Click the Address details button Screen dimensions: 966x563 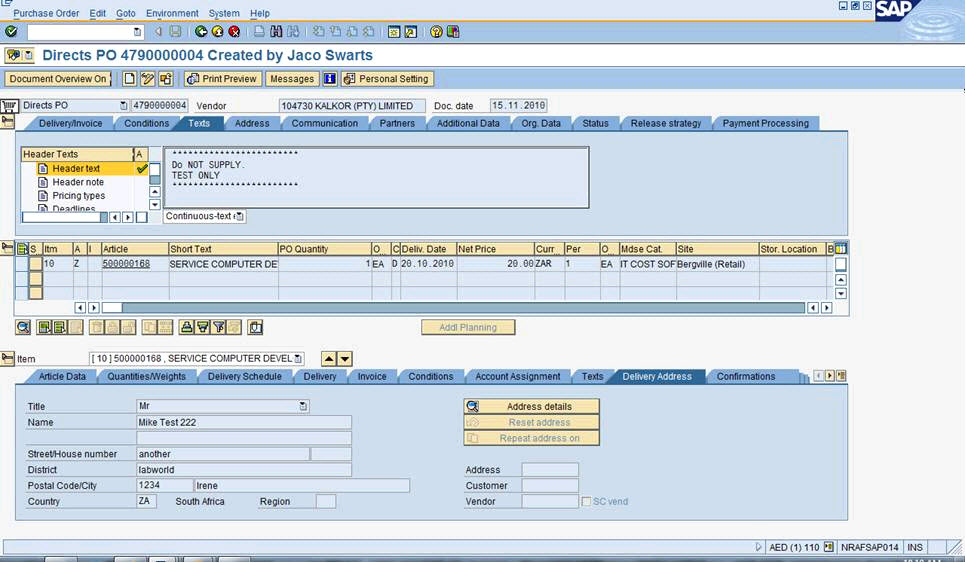click(x=531, y=407)
